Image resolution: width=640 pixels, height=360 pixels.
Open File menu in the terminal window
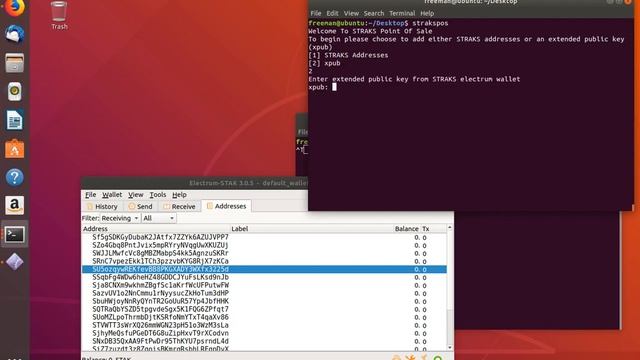pyautogui.click(x=316, y=13)
